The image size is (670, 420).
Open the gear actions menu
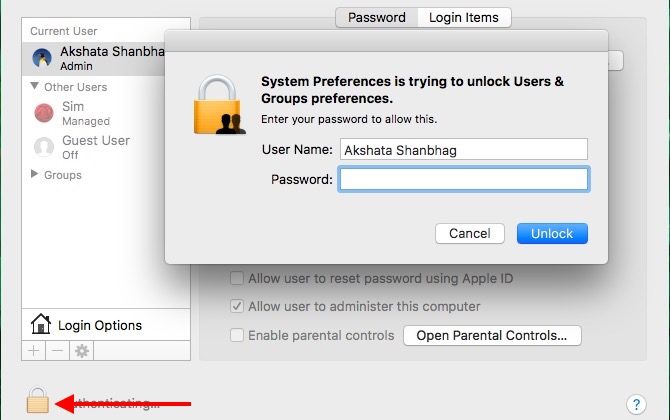[81, 351]
